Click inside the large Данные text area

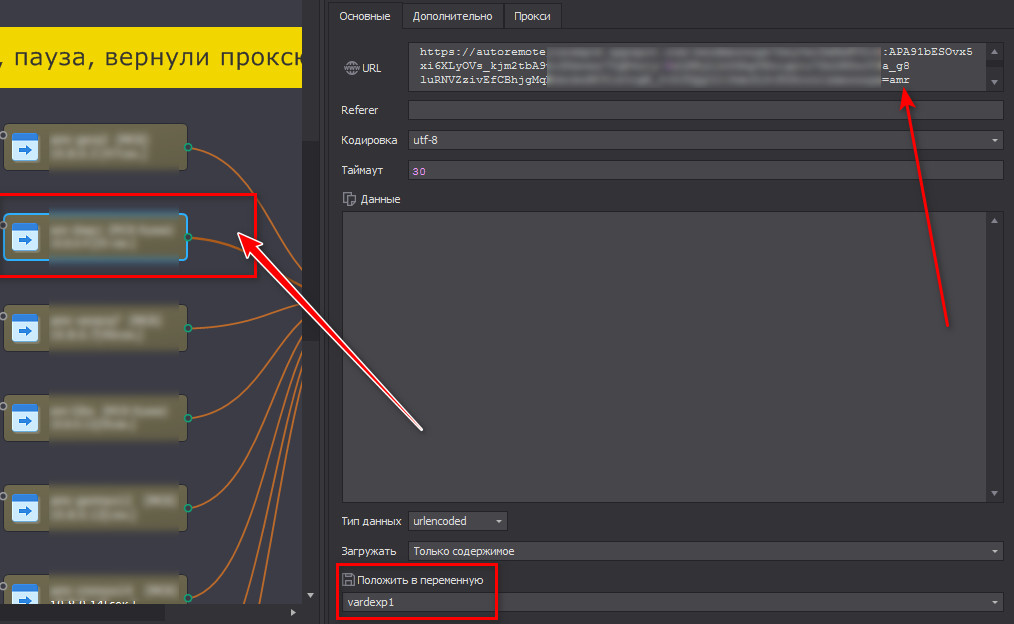664,355
